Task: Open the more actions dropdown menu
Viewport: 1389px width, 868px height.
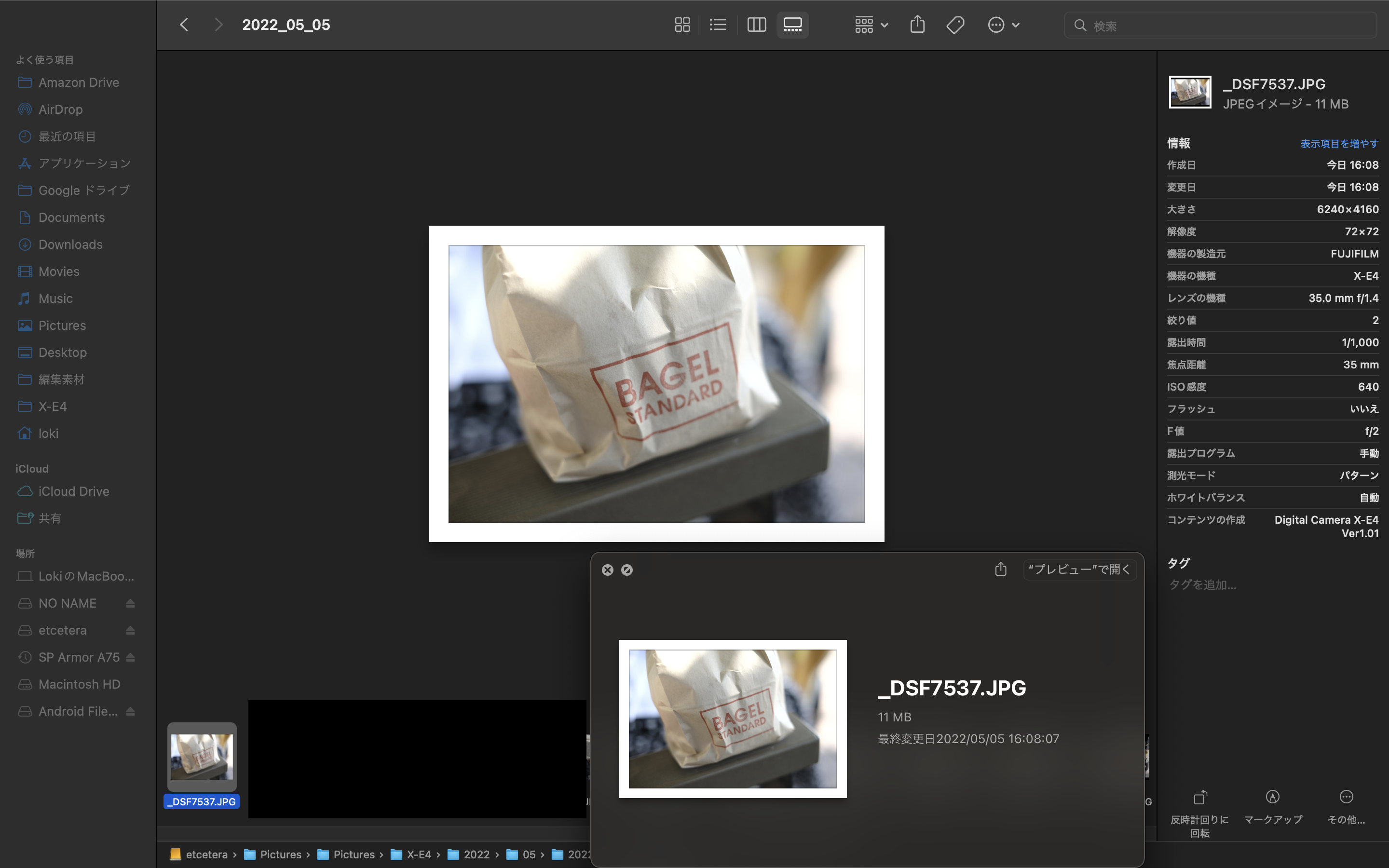Action: (1003, 25)
